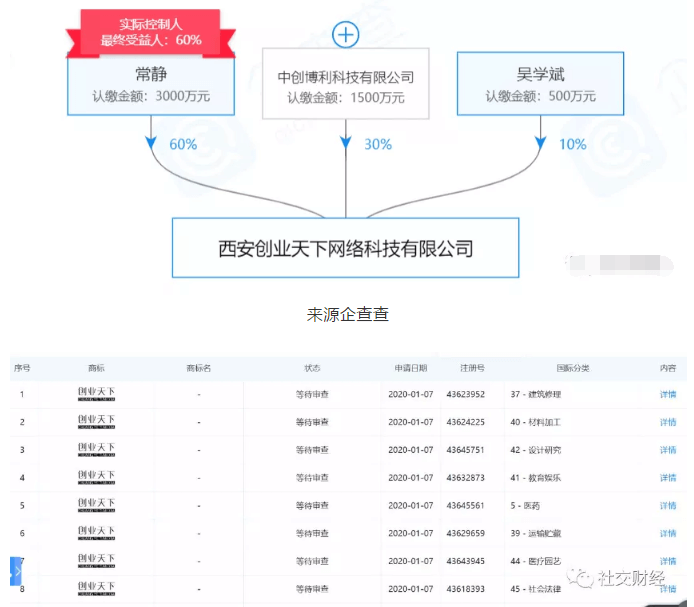Viewport: 694px width, 607px height.
Task: Click the 国际分类 column header
Action: 572,368
